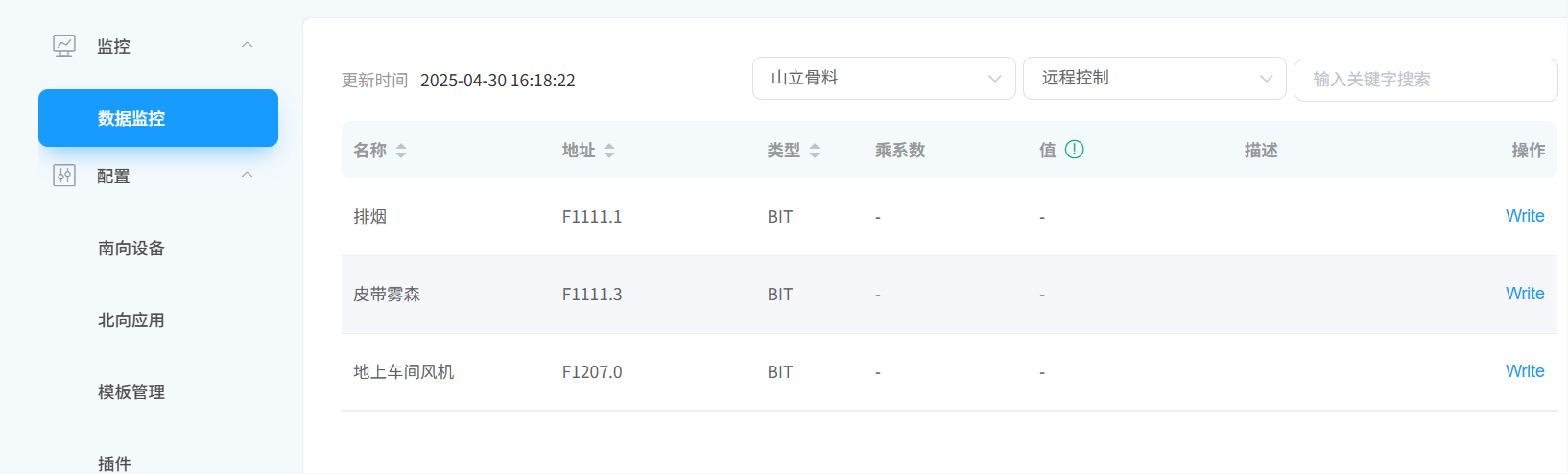Collapse the 监控 sidebar section chevron
This screenshot has height=474, width=1568.
tap(247, 45)
